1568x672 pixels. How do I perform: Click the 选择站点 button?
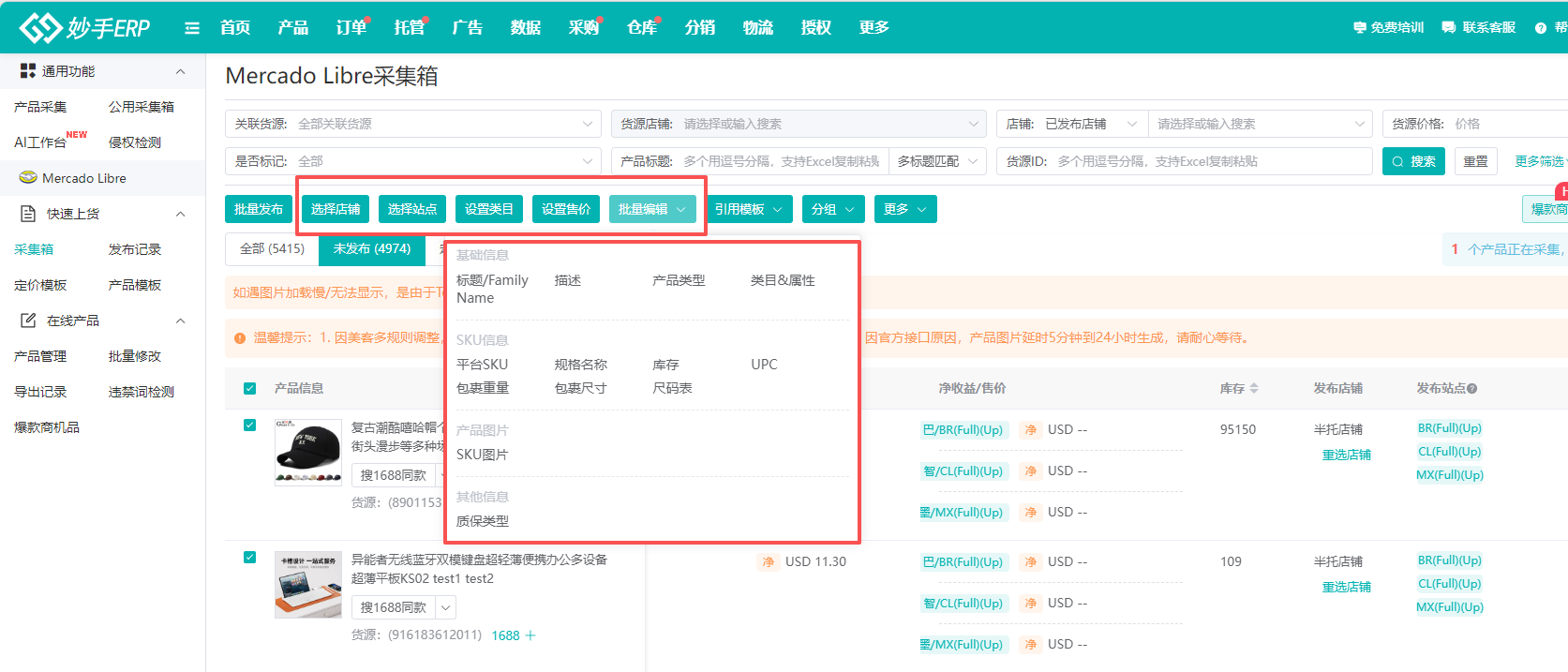point(412,209)
